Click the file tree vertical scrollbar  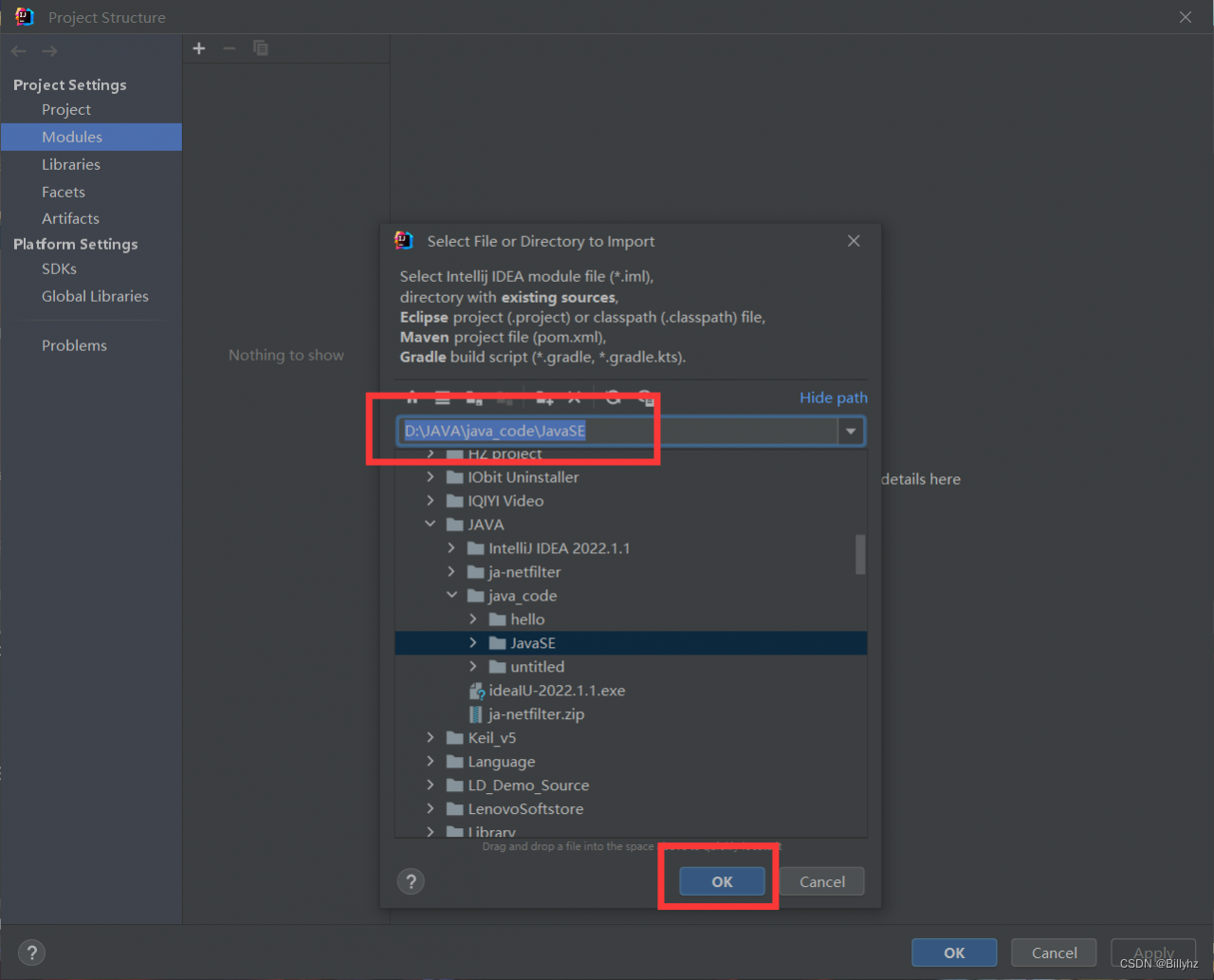click(860, 554)
